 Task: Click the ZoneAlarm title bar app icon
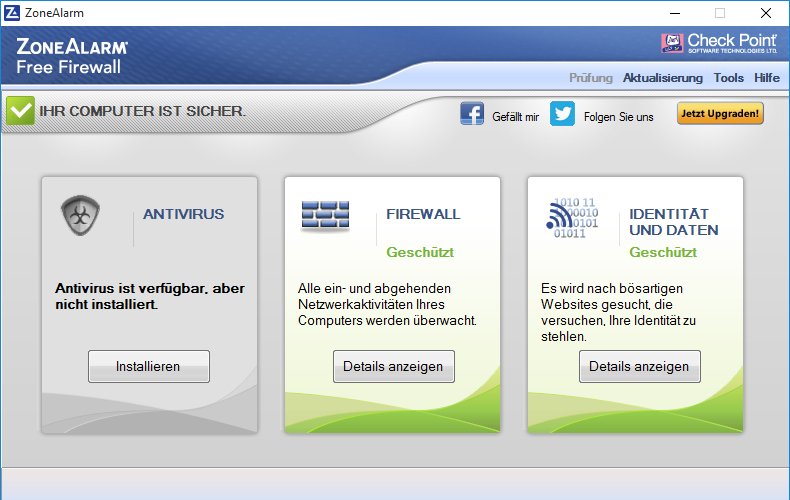11,13
